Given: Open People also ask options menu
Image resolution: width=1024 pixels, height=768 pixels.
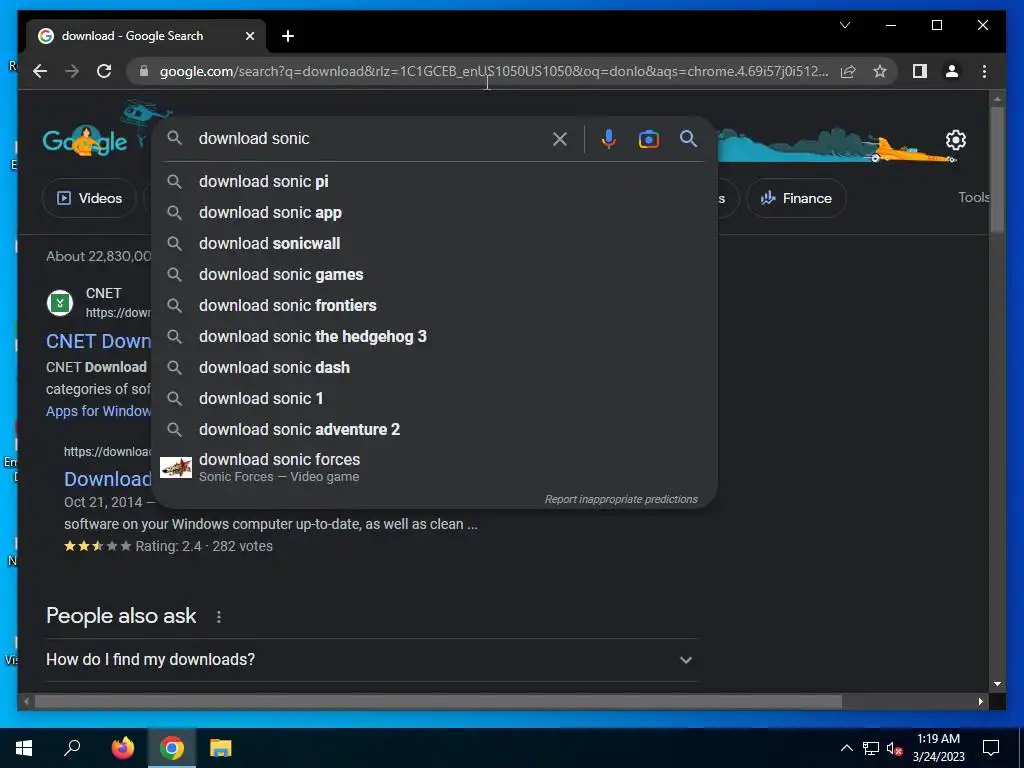Looking at the screenshot, I should tap(219, 616).
